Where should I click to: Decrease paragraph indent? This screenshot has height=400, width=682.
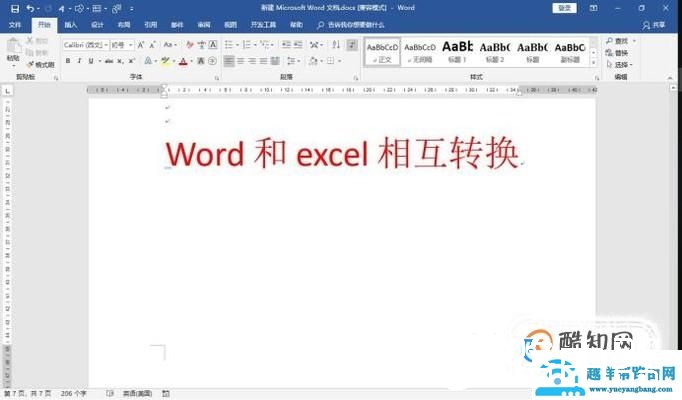coord(286,45)
